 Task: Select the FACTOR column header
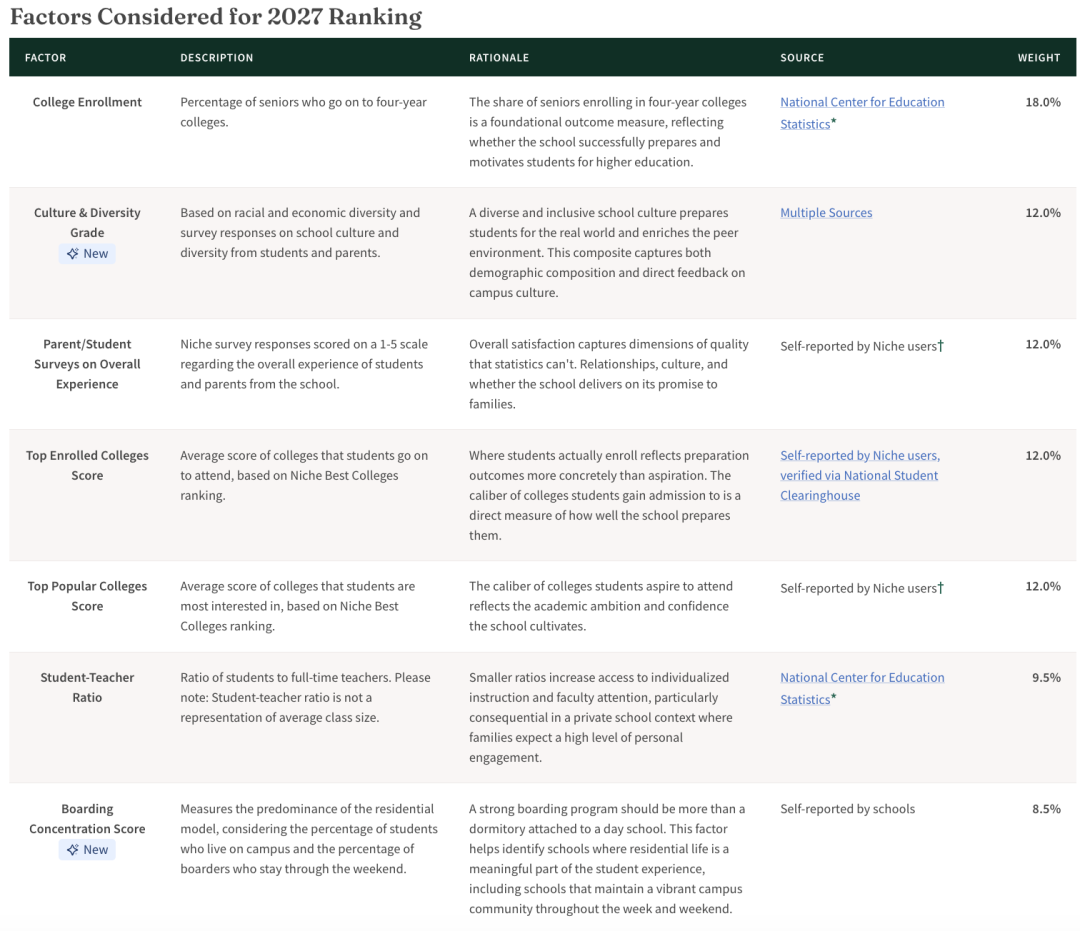[x=45, y=58]
